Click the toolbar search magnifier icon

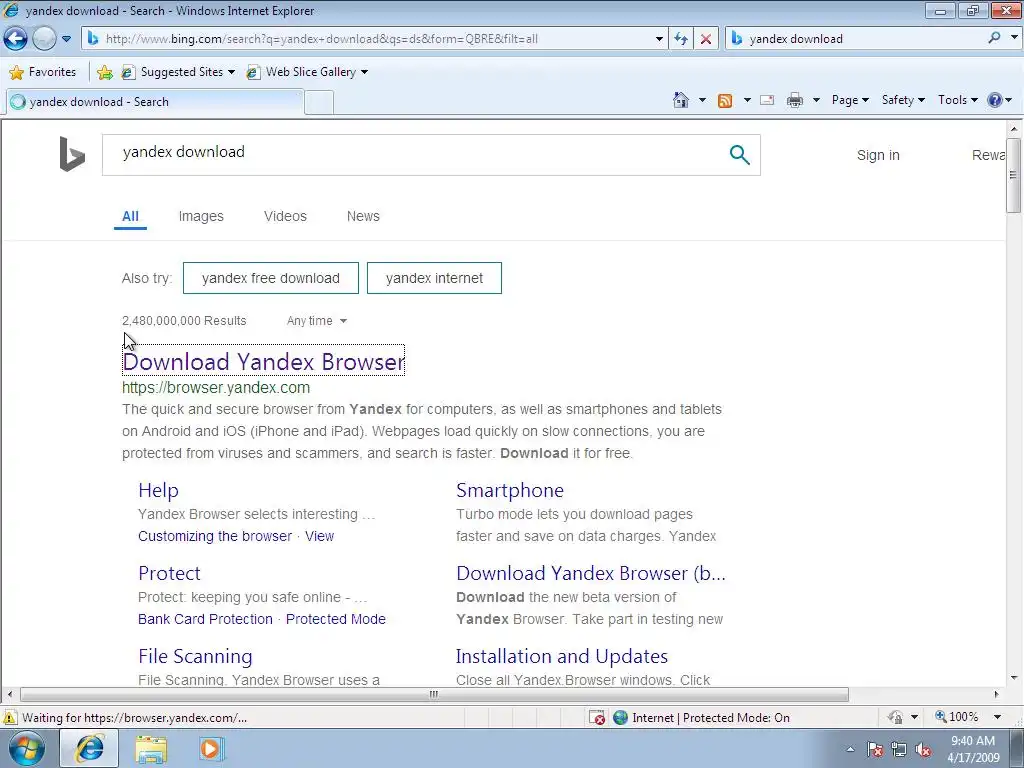(994, 38)
